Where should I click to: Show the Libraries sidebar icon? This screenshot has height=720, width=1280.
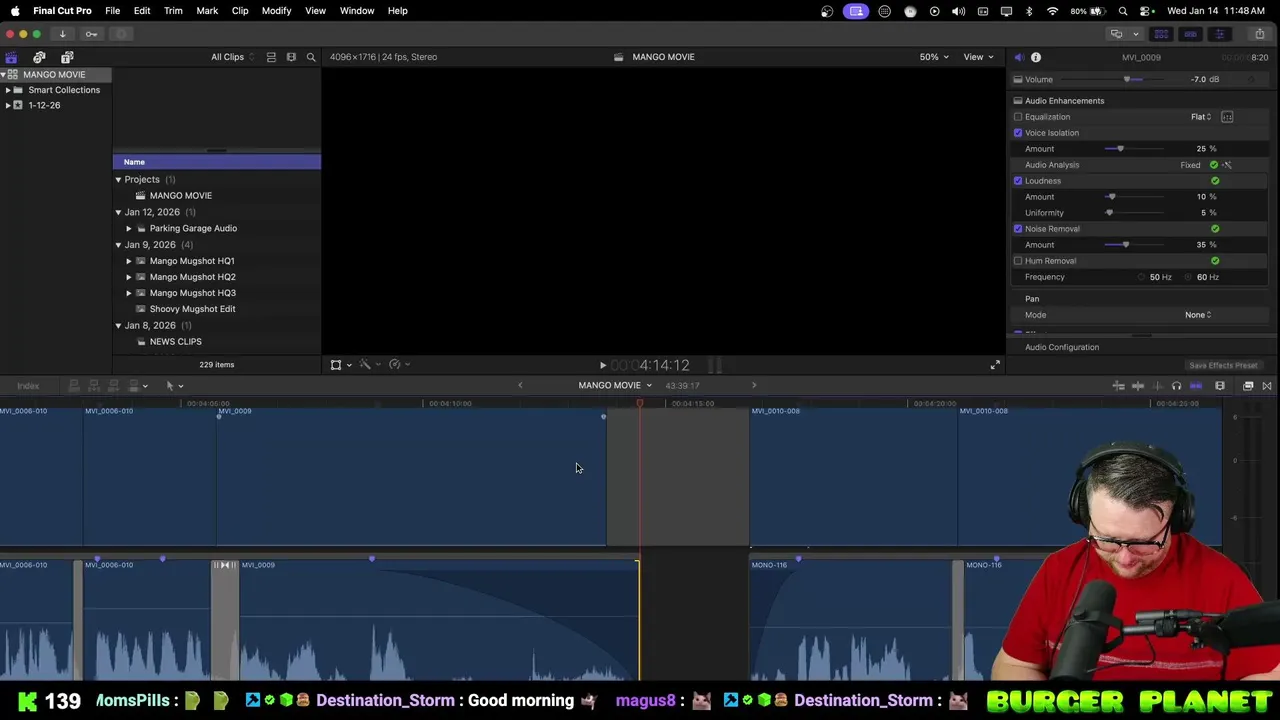point(11,58)
